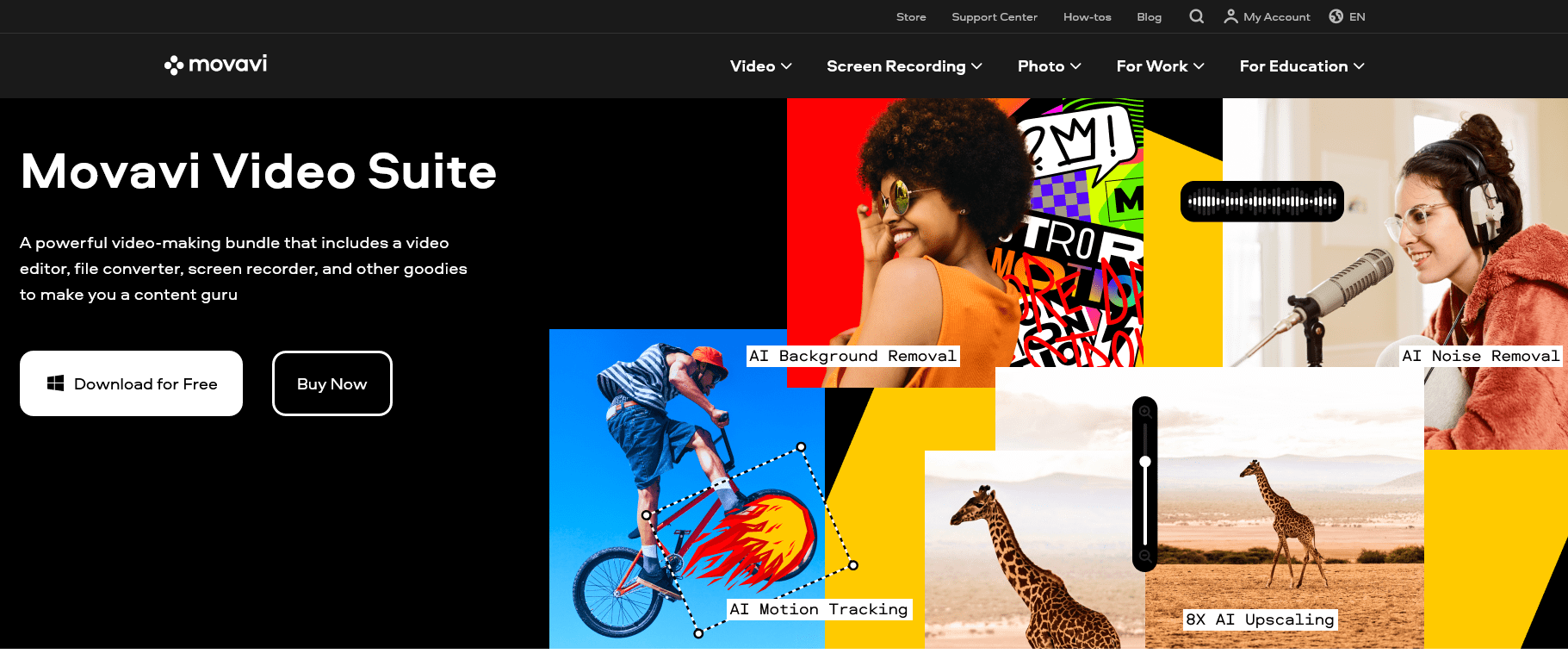Visit the How-tos link
The height and width of the screenshot is (666, 1568).
point(1088,16)
